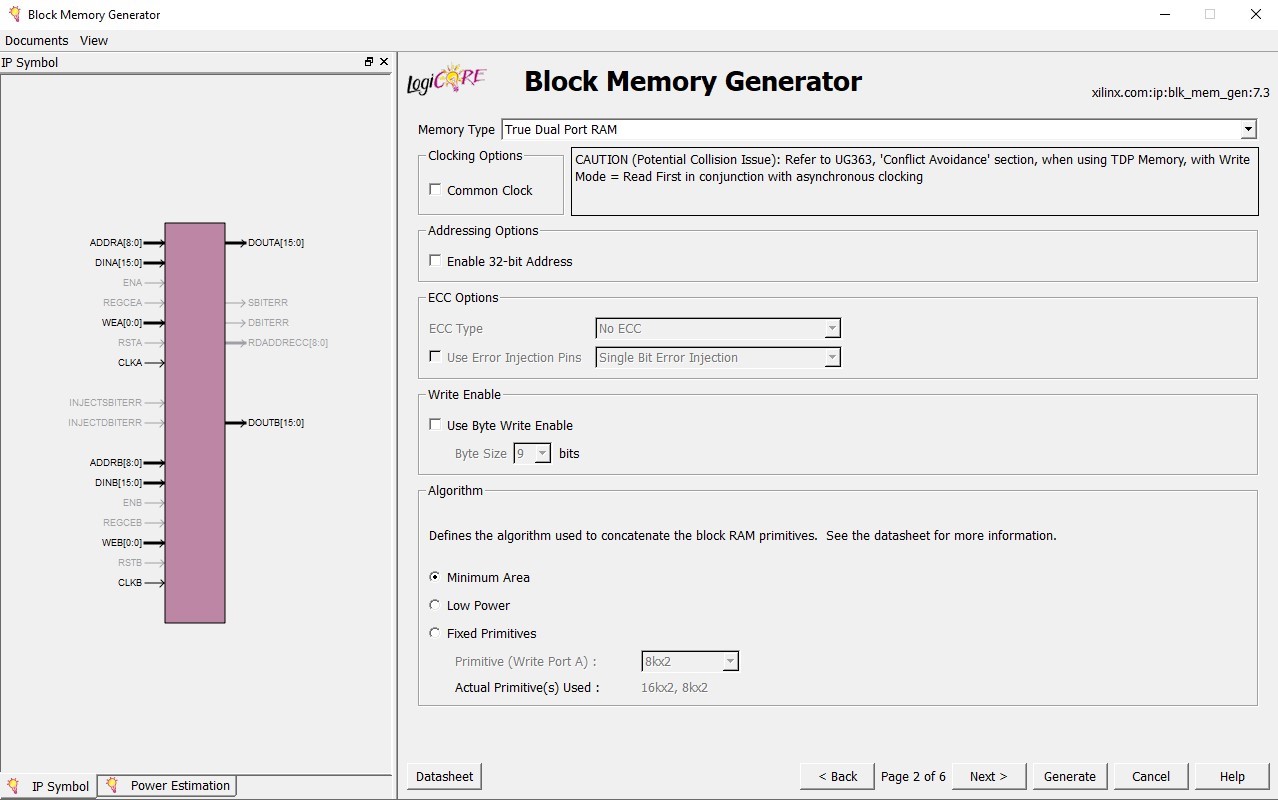Click the INJECTSBITERR port label

point(105,403)
